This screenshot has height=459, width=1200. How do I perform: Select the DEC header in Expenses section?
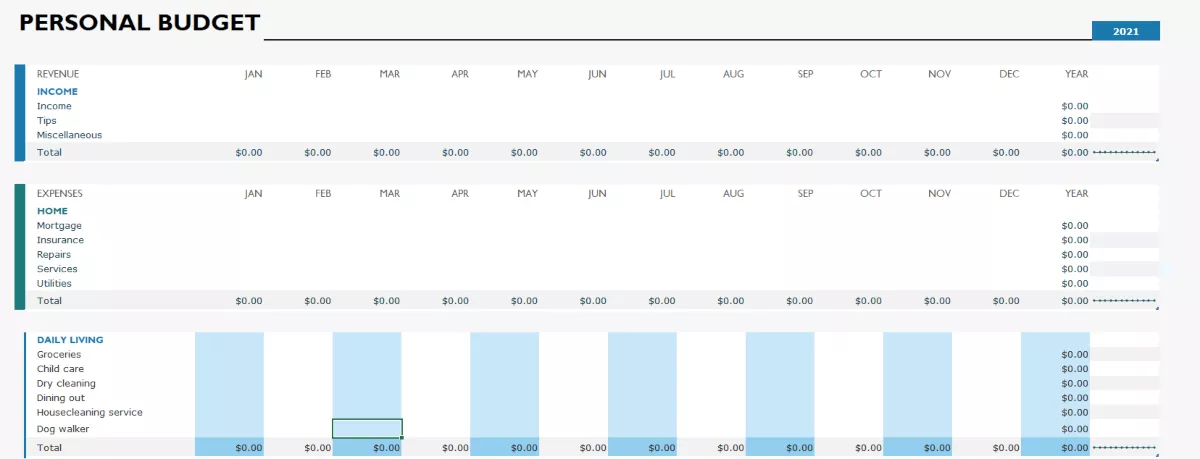coord(1009,194)
